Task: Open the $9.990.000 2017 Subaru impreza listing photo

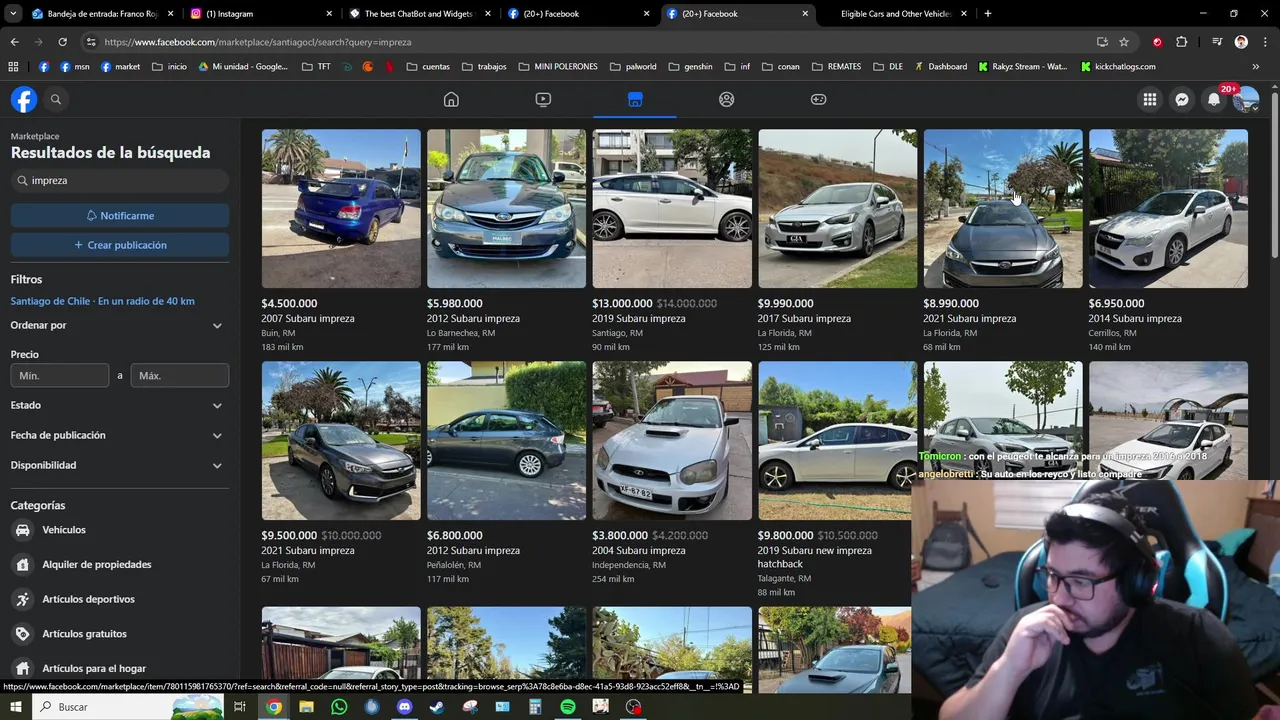Action: coord(837,209)
